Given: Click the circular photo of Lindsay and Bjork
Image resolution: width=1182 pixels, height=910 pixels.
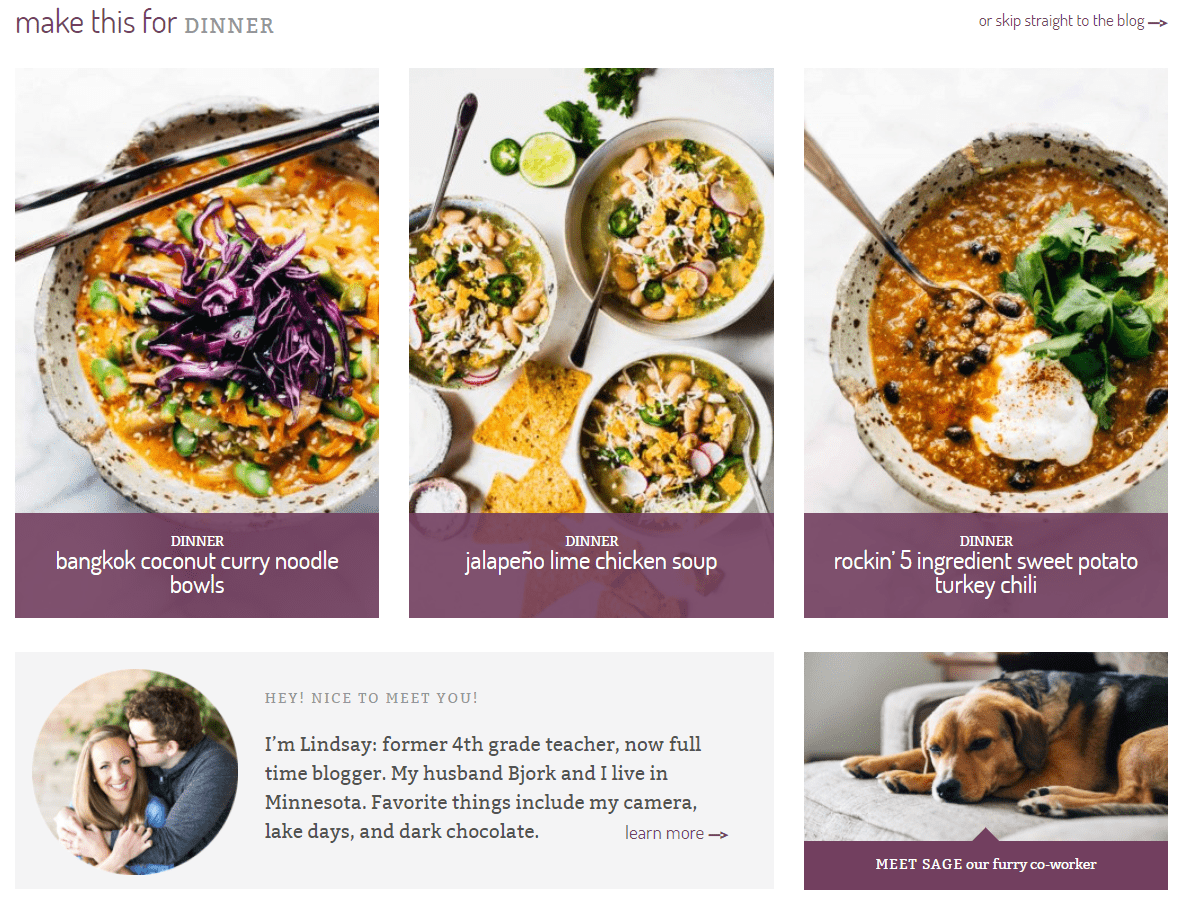Looking at the screenshot, I should pos(135,772).
